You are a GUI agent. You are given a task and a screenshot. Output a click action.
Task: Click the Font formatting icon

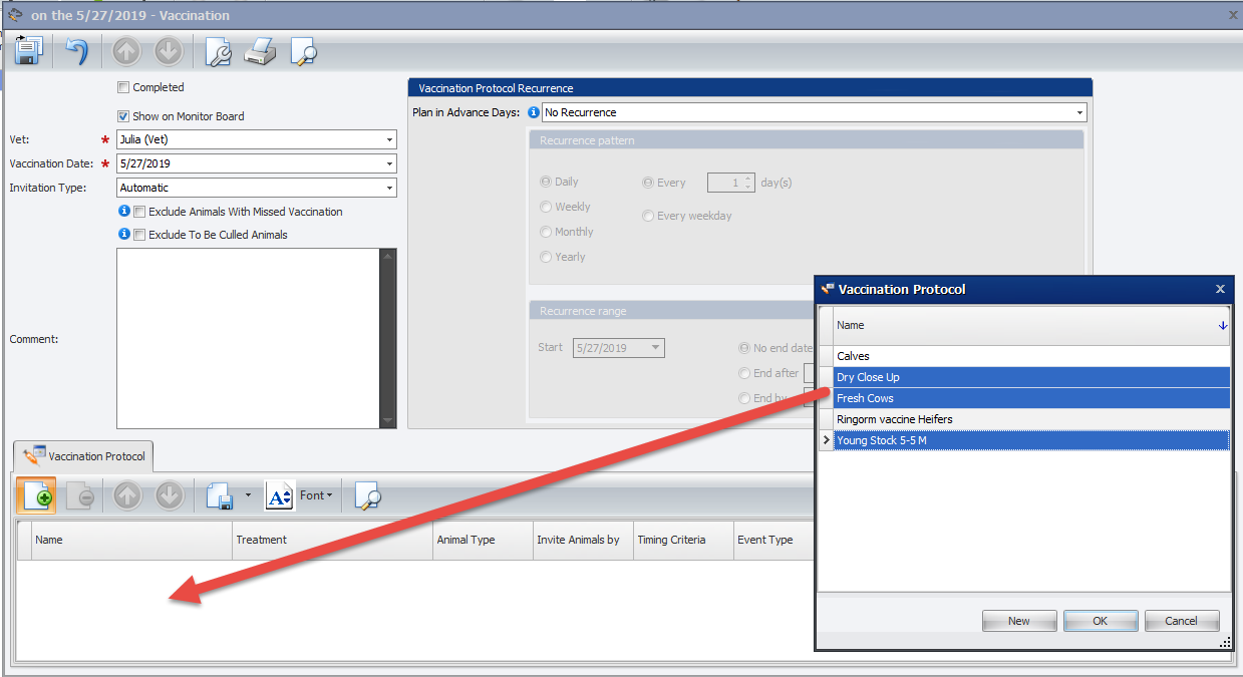pos(278,496)
